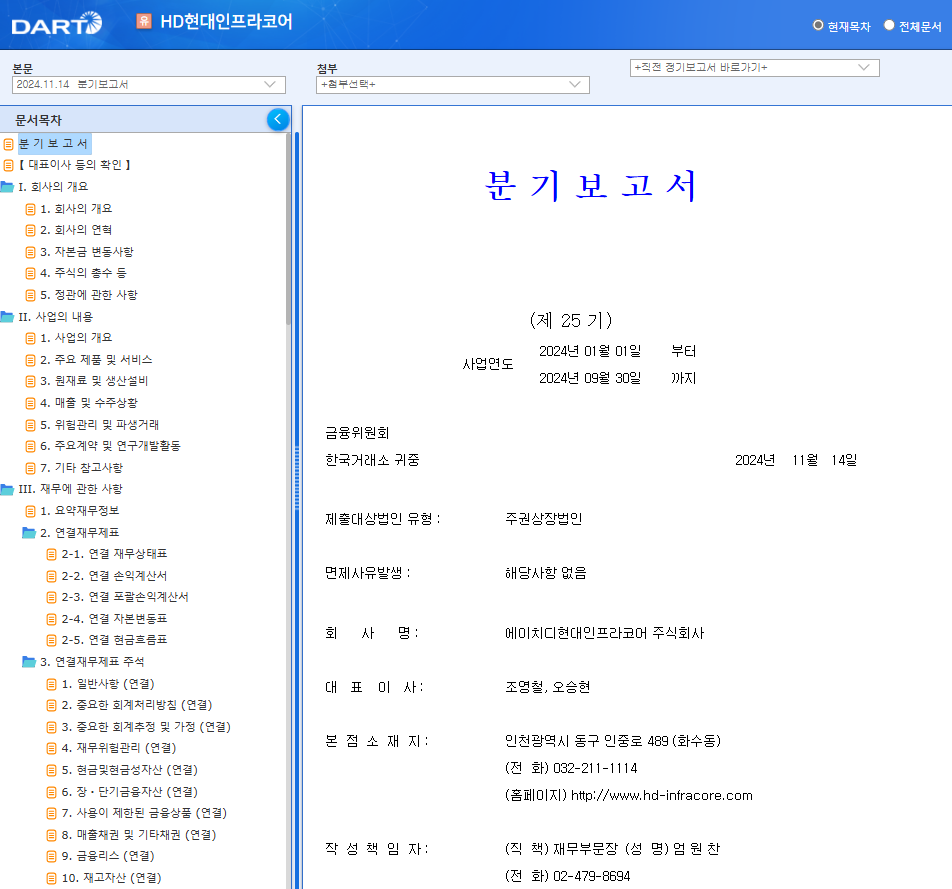Image resolution: width=952 pixels, height=889 pixels.
Task: Open '【 대표이사 등의 확인 】' in the table of contents
Action: pyautogui.click(x=77, y=164)
